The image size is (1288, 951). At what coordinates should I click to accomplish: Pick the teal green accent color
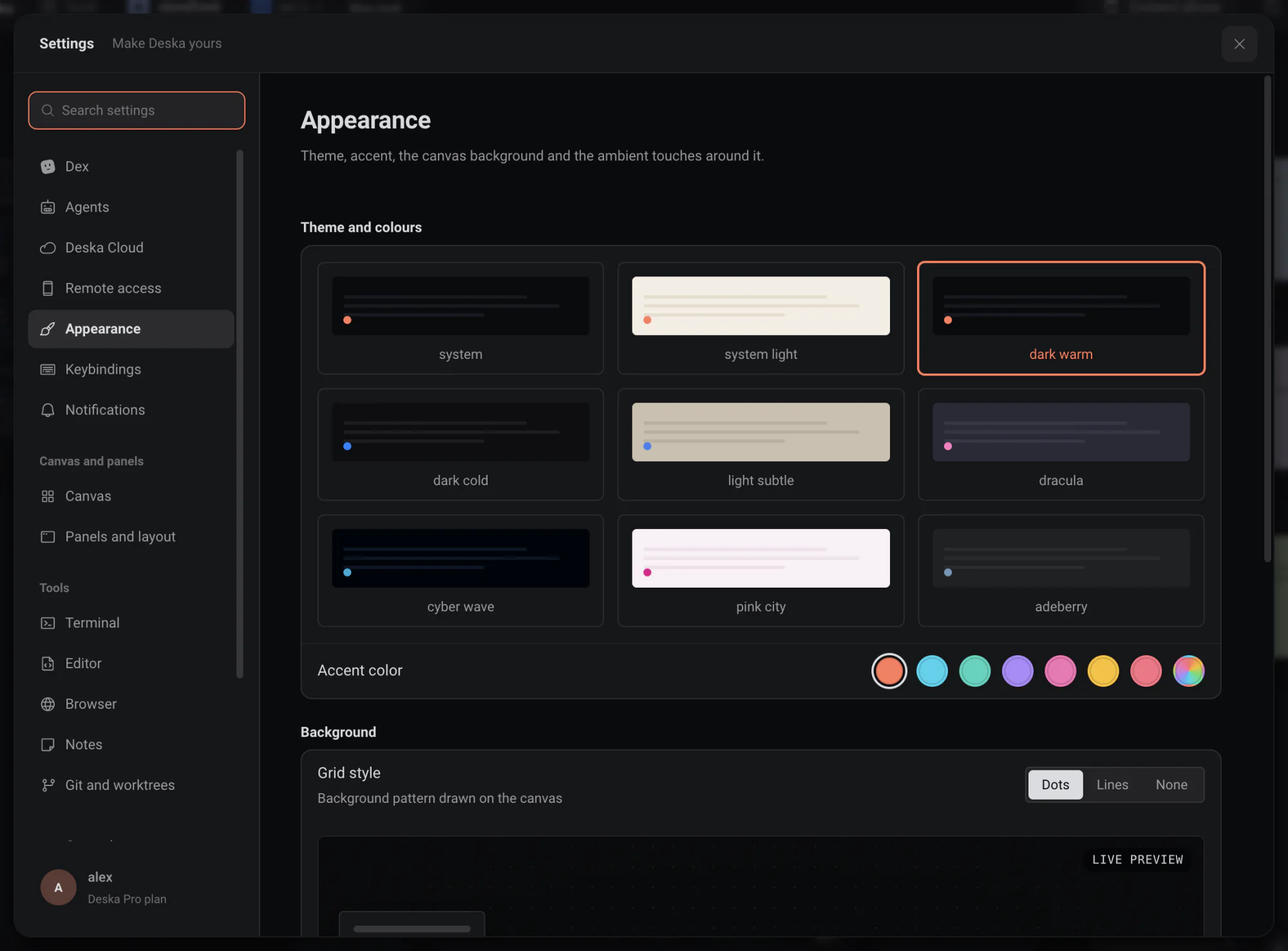(x=975, y=671)
